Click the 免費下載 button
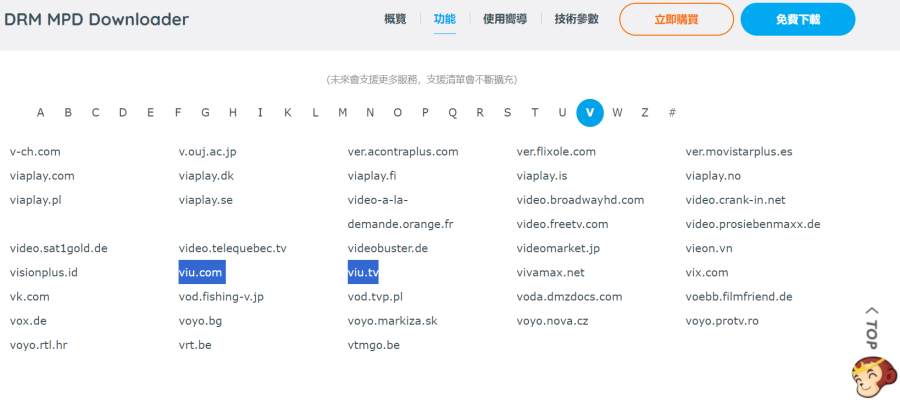 pyautogui.click(x=798, y=20)
